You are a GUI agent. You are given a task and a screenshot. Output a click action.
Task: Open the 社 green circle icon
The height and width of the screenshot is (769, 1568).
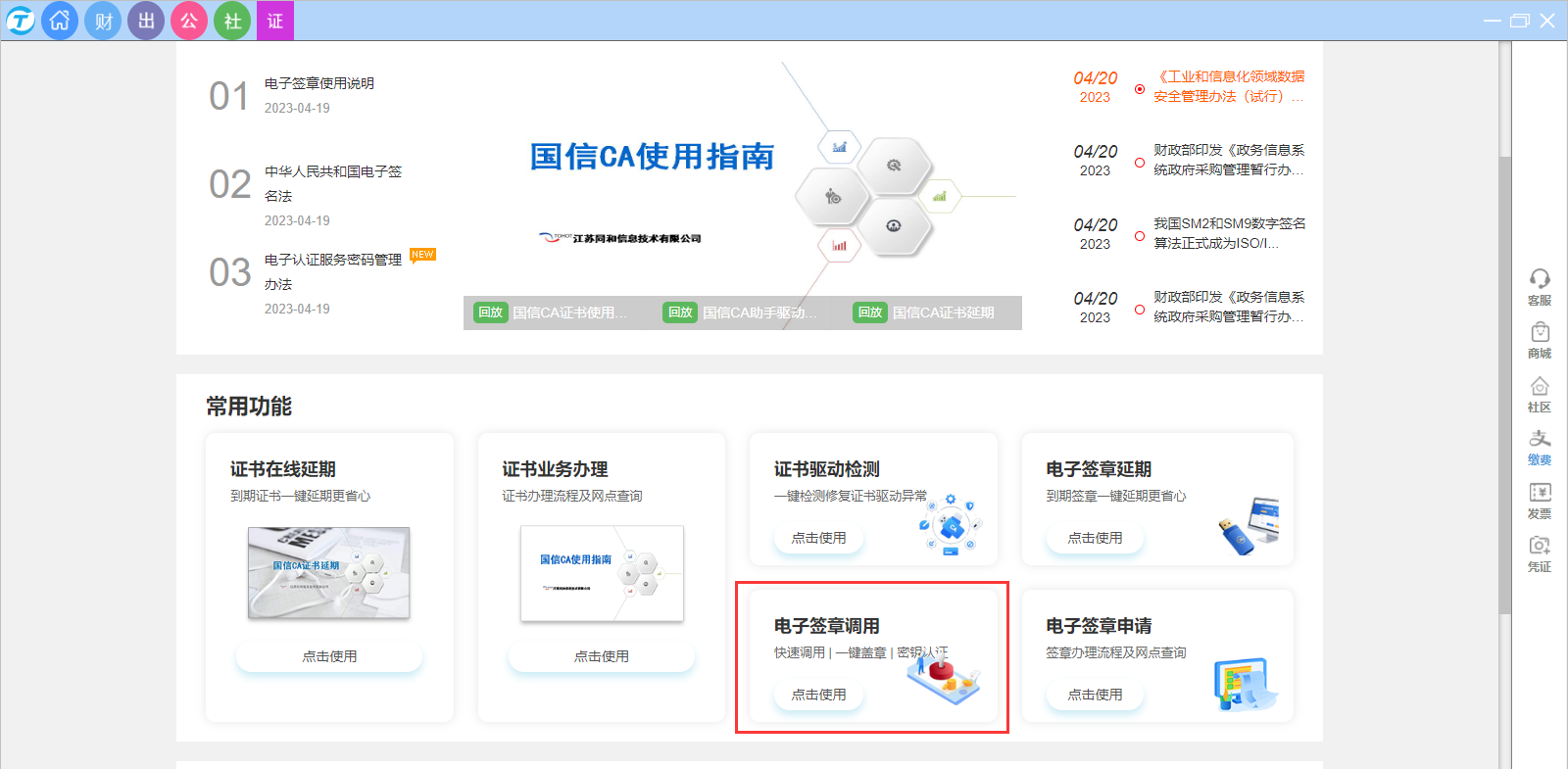pos(232,21)
